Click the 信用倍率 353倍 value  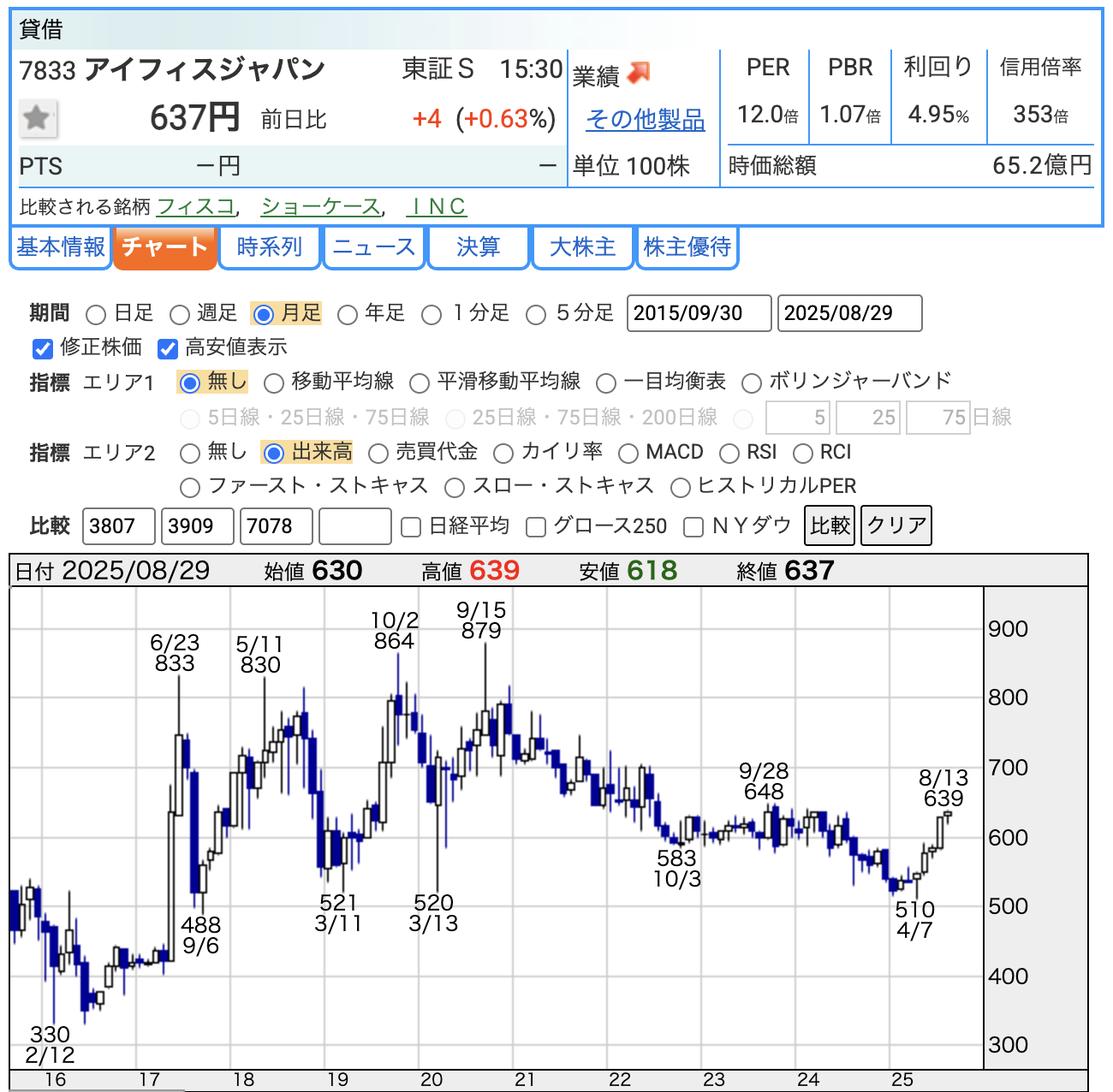coord(1041,115)
